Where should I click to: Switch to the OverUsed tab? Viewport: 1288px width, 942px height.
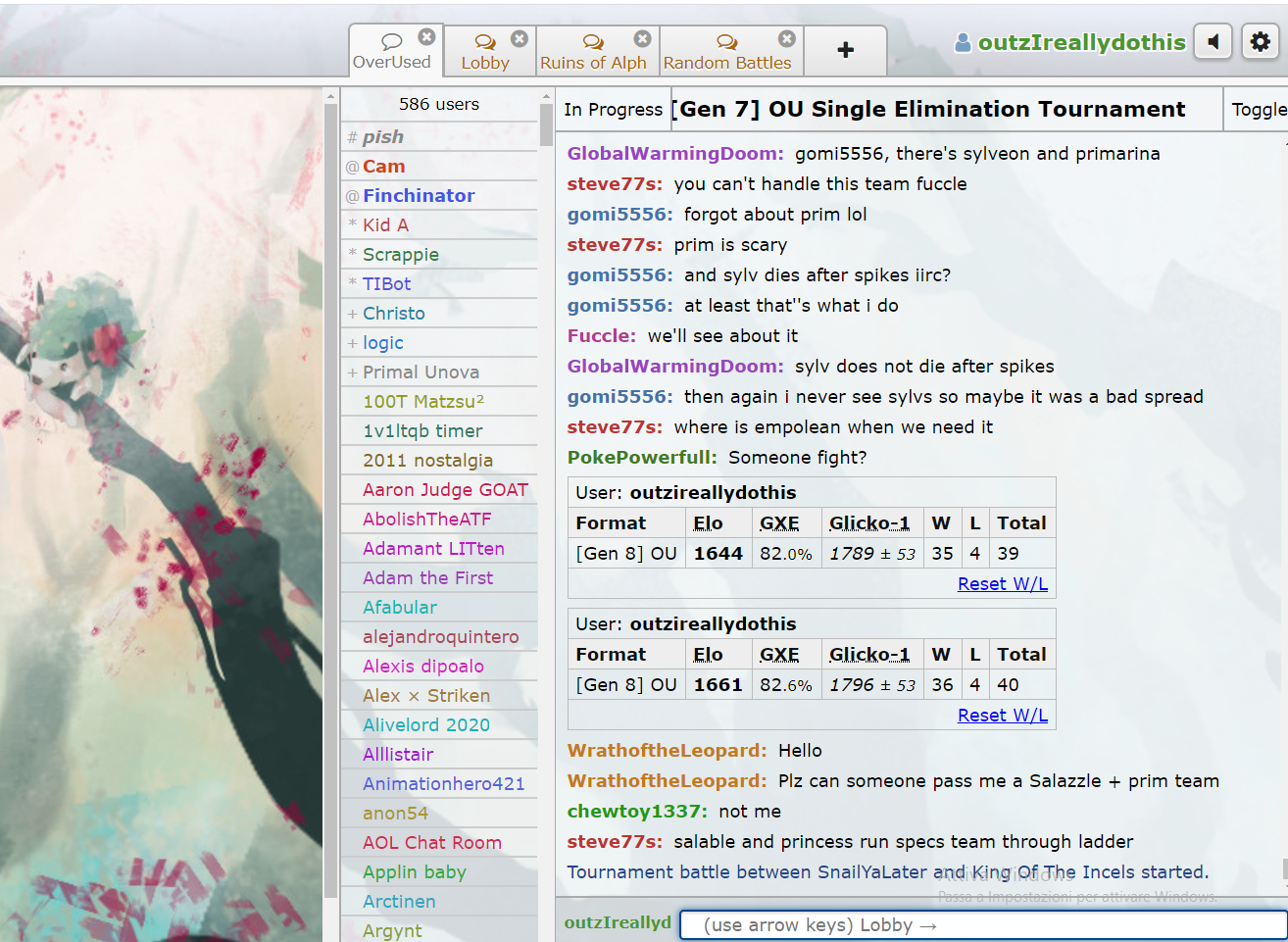[396, 50]
